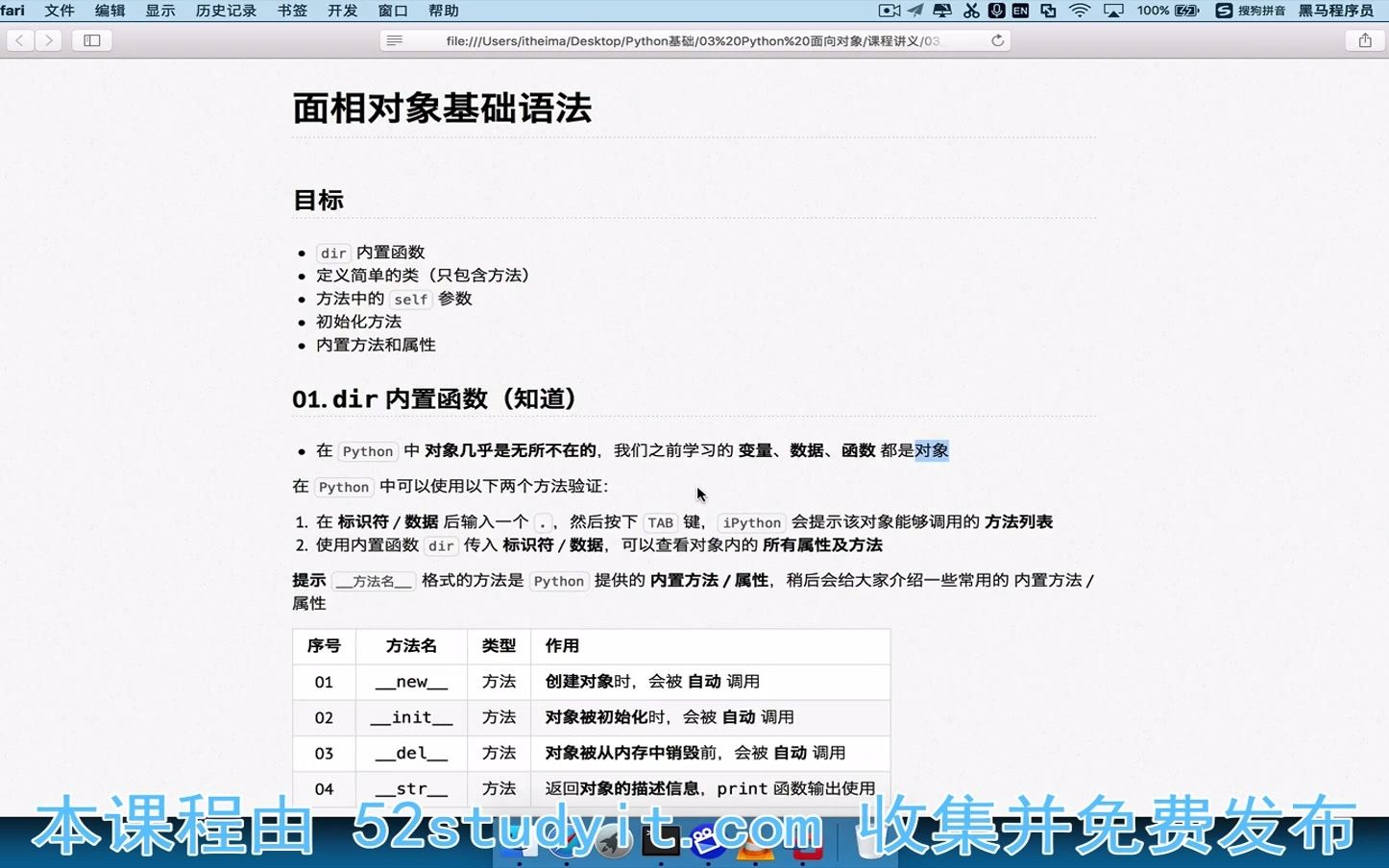Open VLC from the Dock

coord(754,847)
